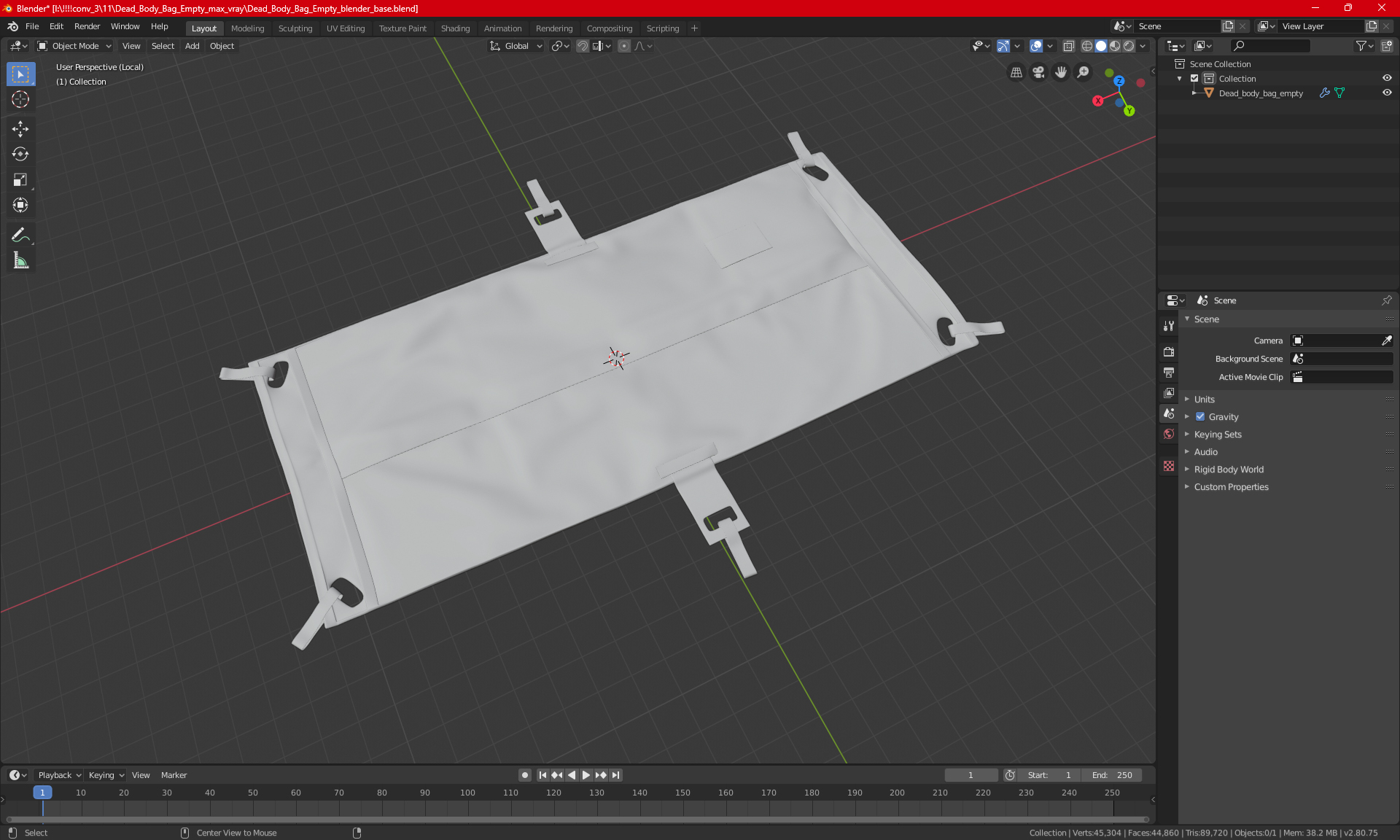Toggle camera view icon in viewport
1400x840 pixels.
click(1038, 72)
